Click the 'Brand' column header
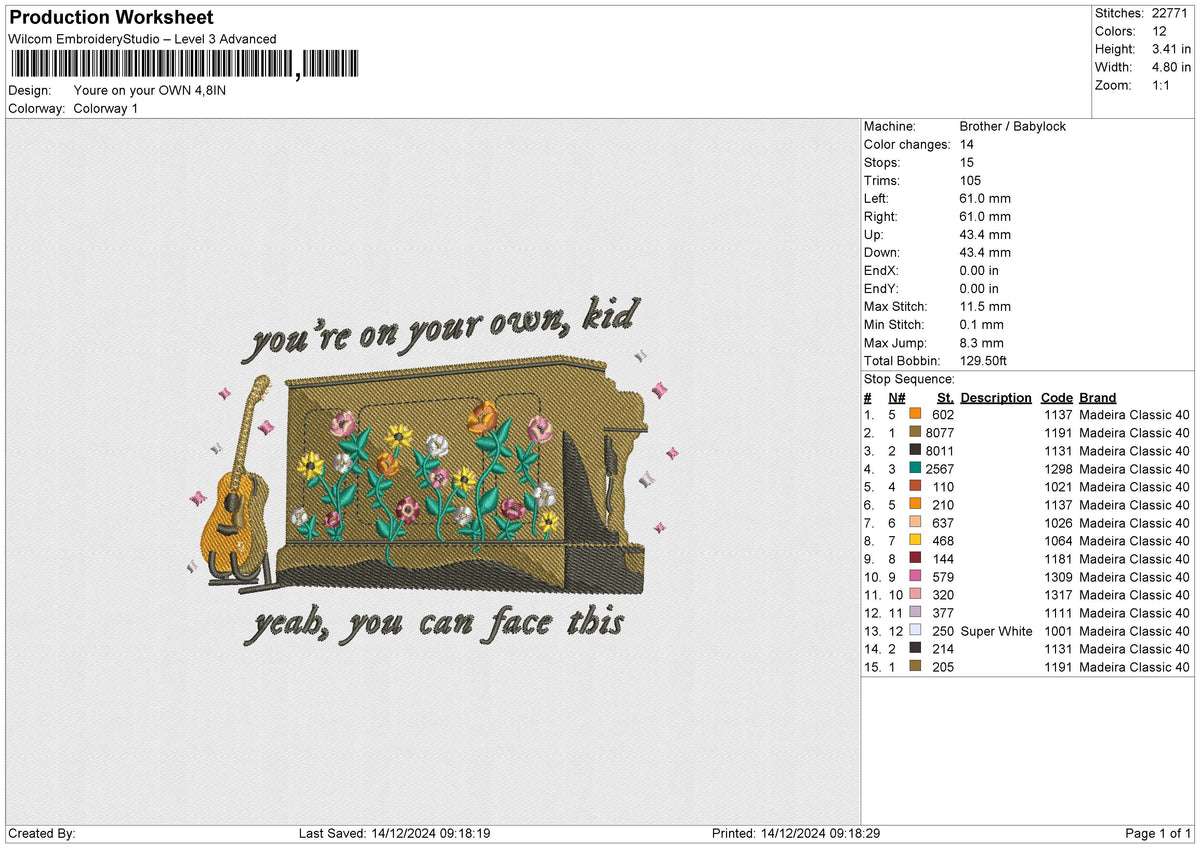Viewport: 1200px width, 848px height. (1098, 397)
